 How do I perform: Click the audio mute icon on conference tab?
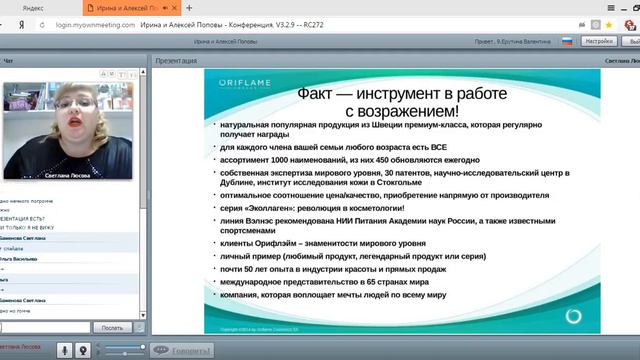[165, 8]
